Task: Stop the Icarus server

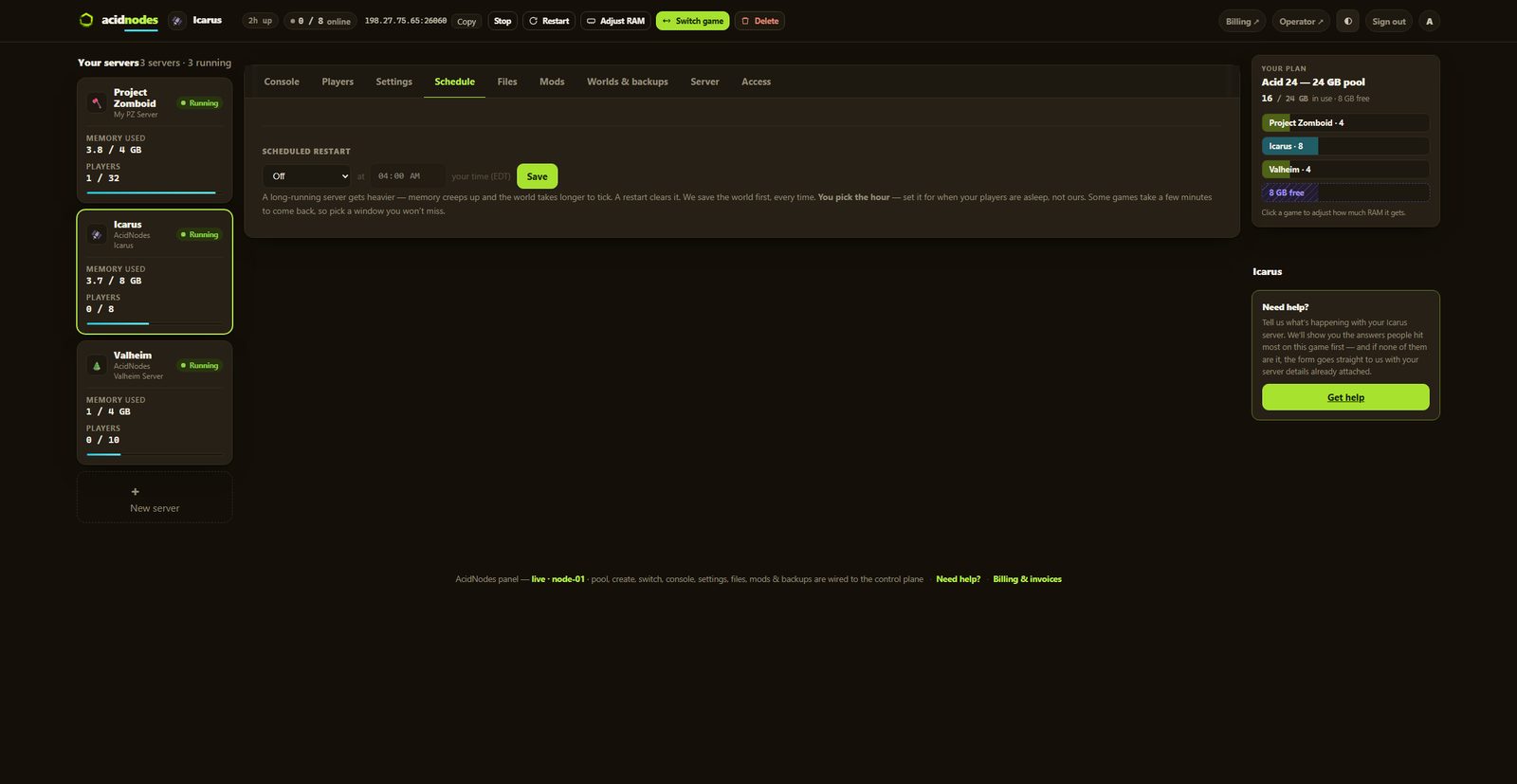Action: (x=503, y=21)
